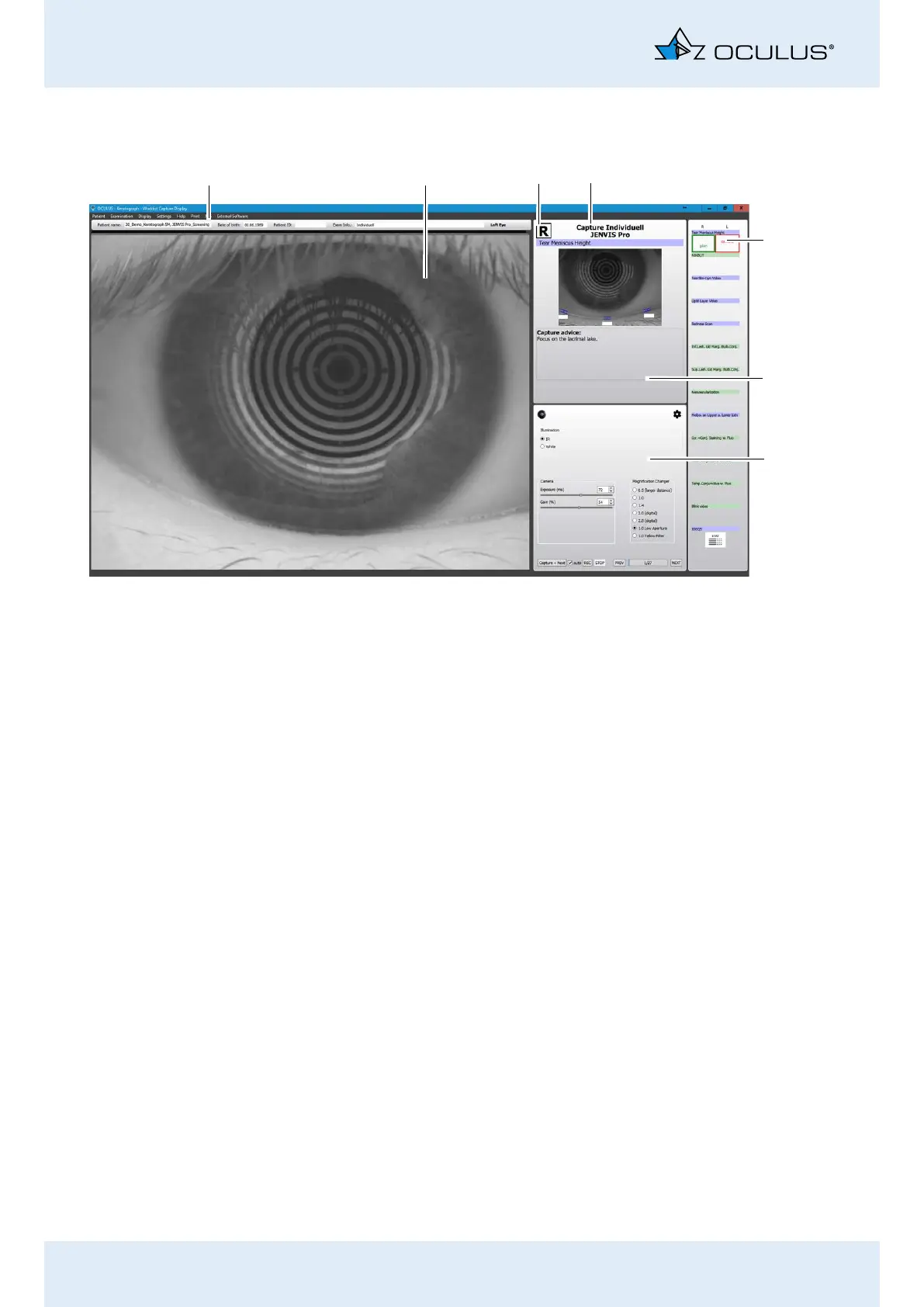Open the External Software menu

pos(232,217)
